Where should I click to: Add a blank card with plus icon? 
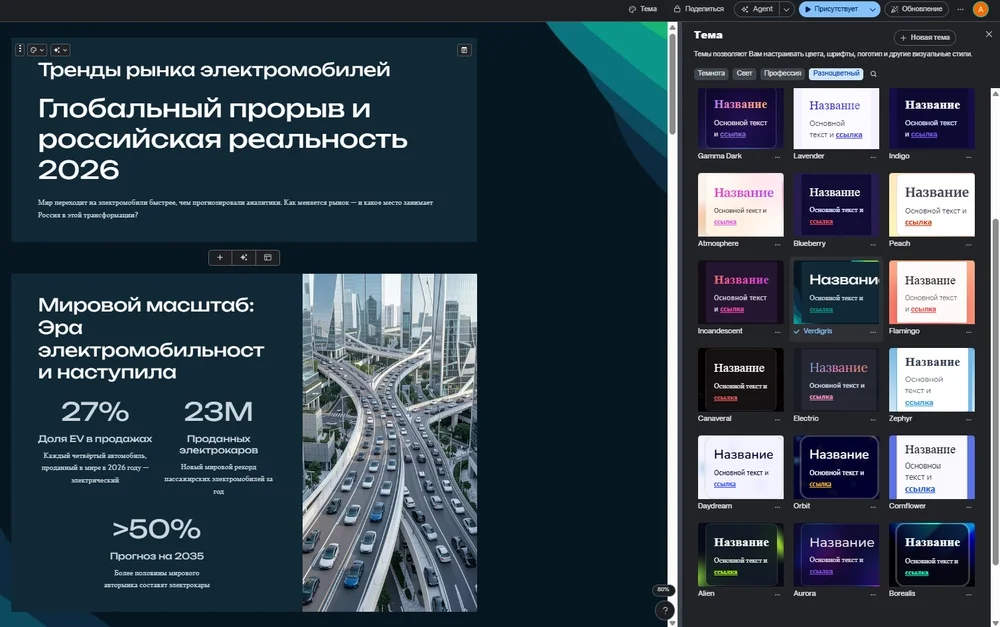pyautogui.click(x=220, y=258)
